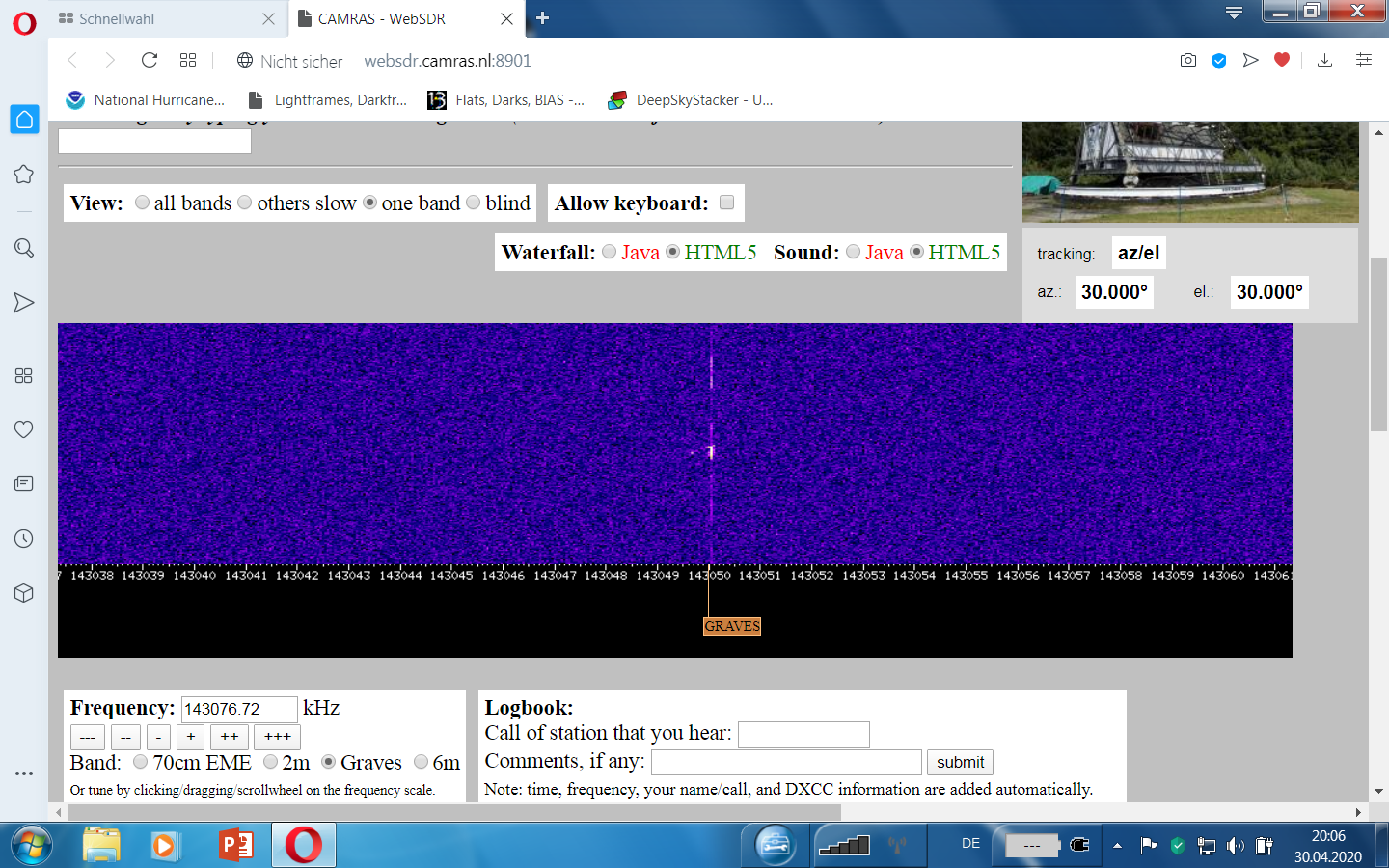Open easy setup sliders icon
This screenshot has width=1389, height=868.
point(1364,60)
